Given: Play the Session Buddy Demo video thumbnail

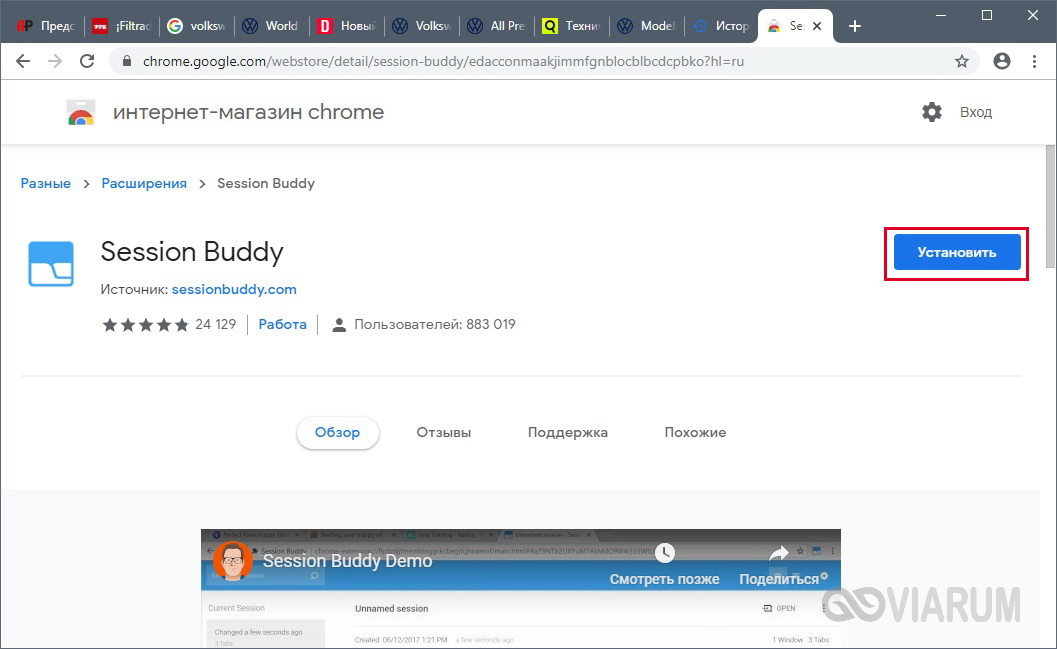Looking at the screenshot, I should 520,589.
